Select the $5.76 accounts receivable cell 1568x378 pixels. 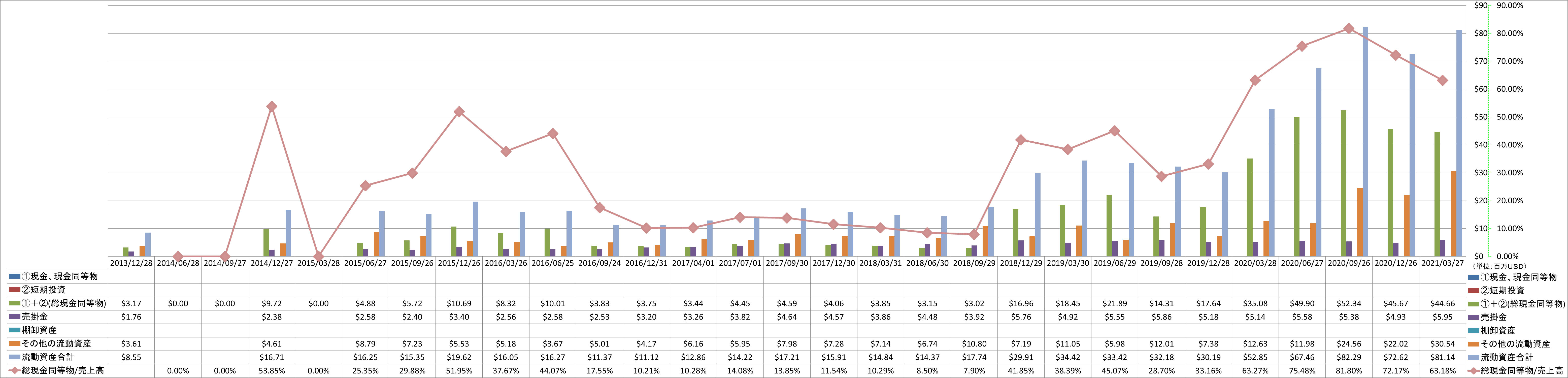pyautogui.click(x=1021, y=317)
